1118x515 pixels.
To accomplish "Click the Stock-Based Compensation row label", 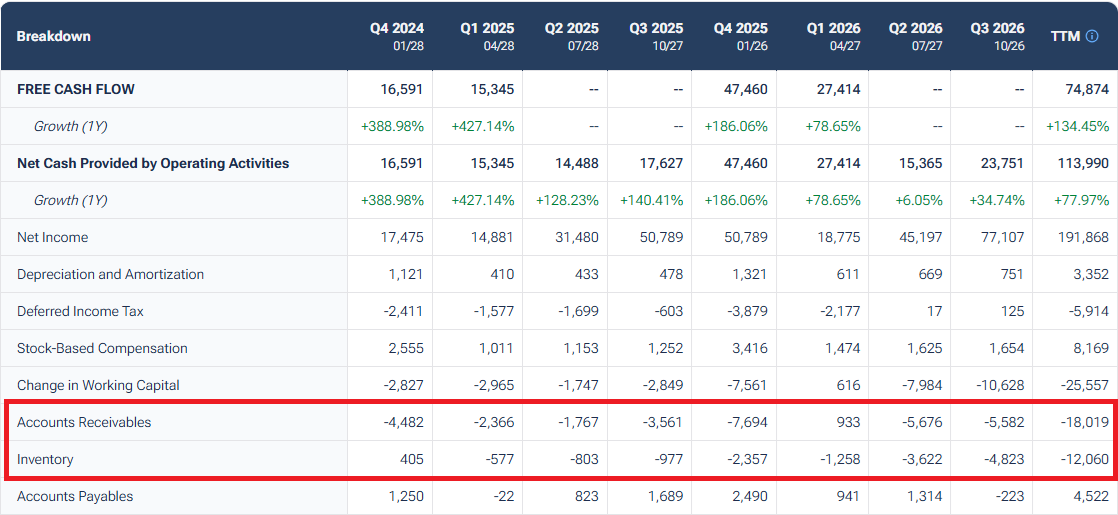I will click(x=102, y=348).
